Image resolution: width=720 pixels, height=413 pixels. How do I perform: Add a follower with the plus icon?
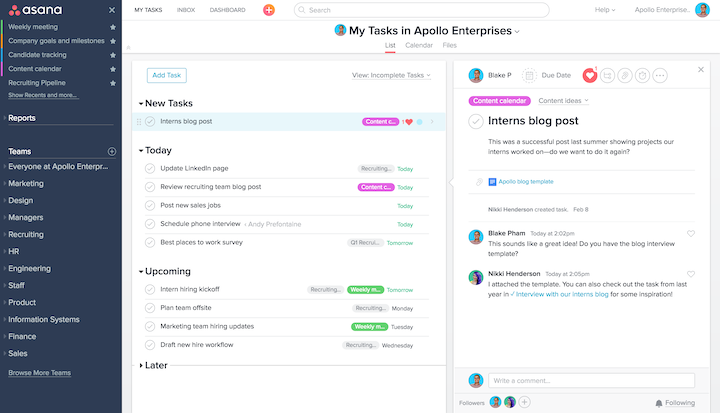(525, 402)
